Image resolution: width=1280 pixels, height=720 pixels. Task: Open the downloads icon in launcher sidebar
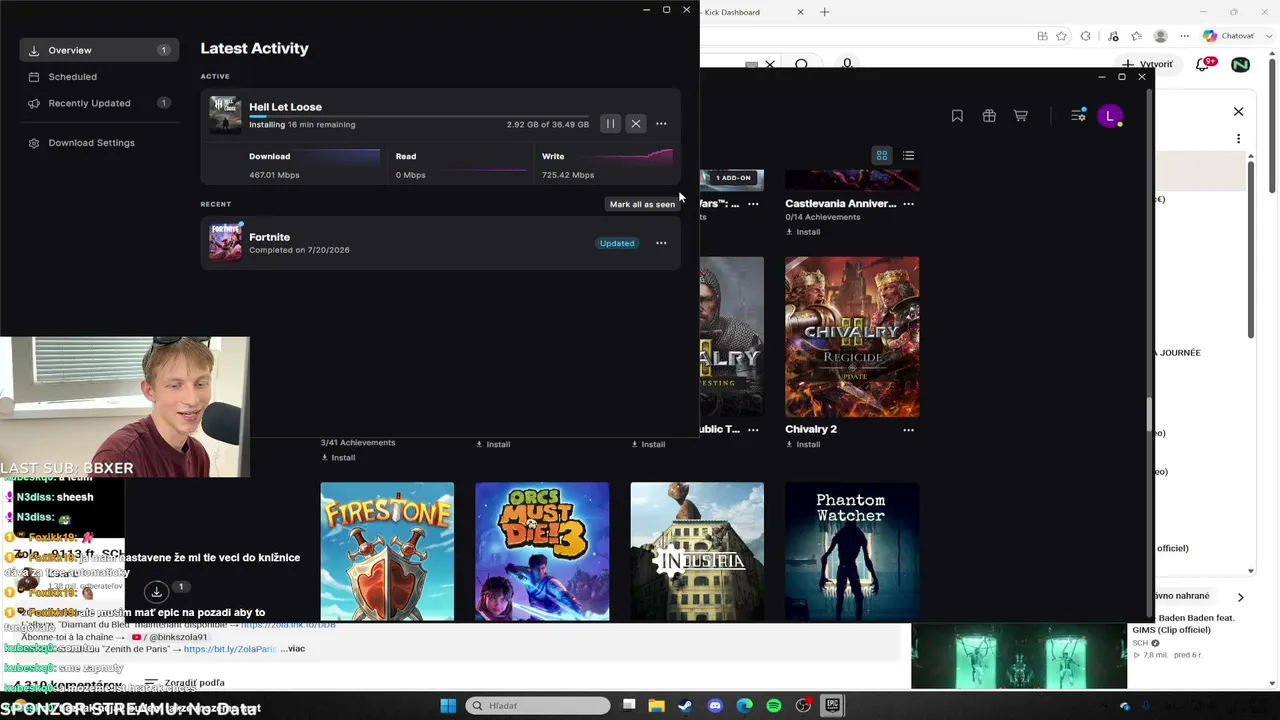156,592
